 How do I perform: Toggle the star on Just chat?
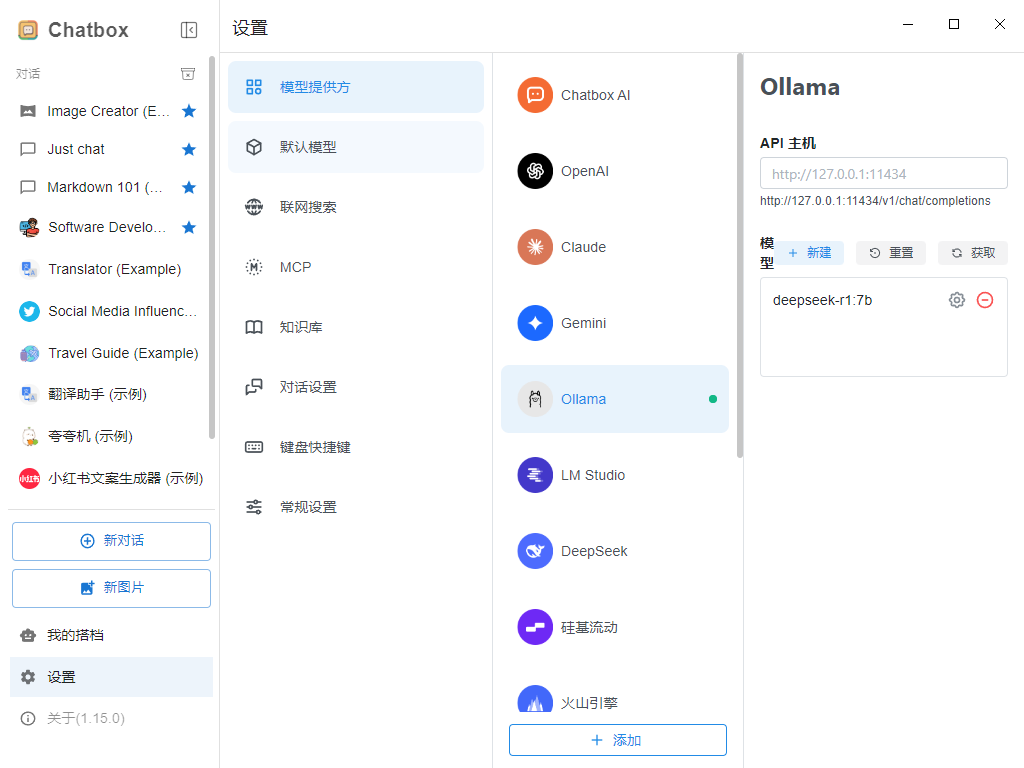(x=189, y=149)
